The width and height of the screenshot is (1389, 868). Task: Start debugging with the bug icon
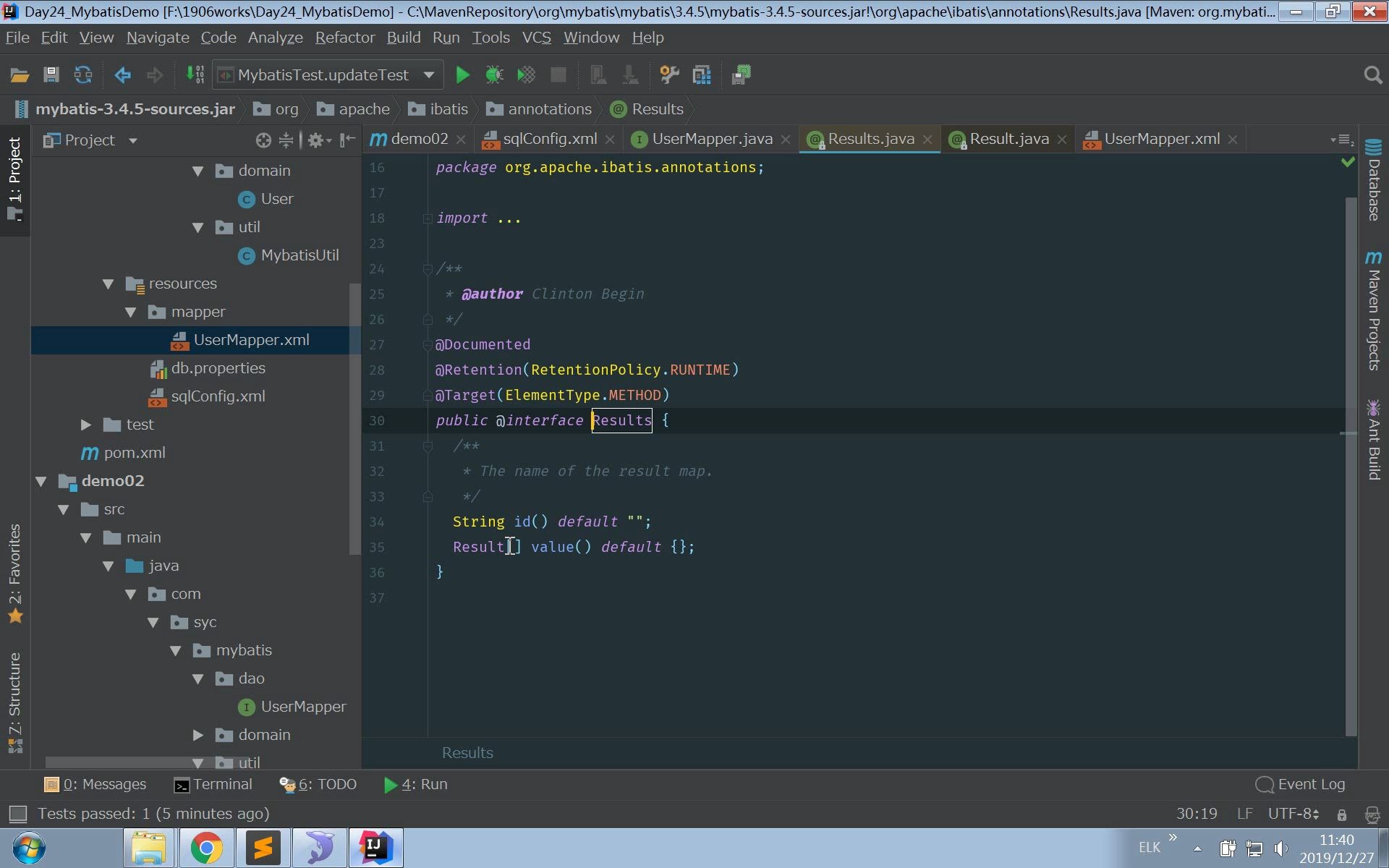coord(494,75)
